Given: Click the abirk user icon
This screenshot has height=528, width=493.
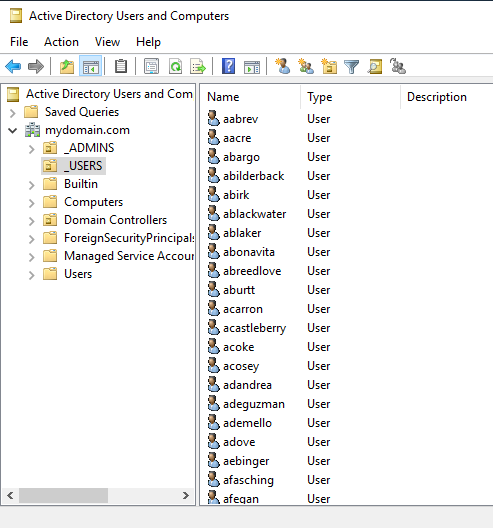Looking at the screenshot, I should (213, 195).
